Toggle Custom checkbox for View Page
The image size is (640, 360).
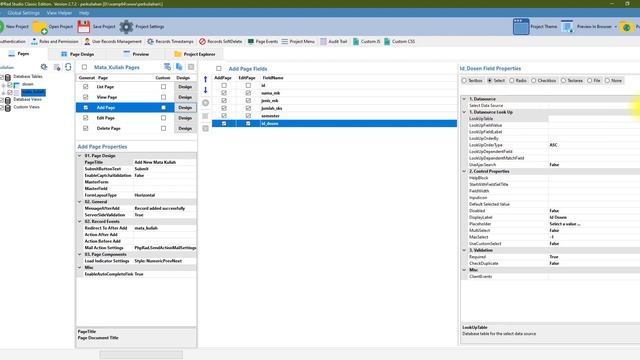(163, 97)
